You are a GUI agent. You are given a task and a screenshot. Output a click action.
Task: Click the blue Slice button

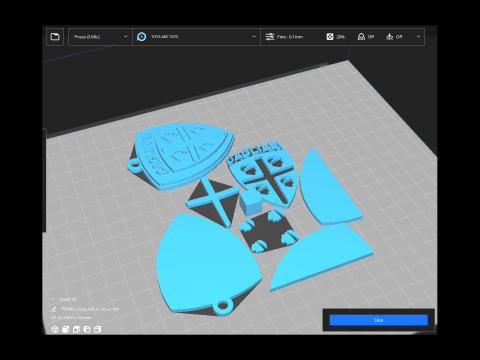point(379,320)
